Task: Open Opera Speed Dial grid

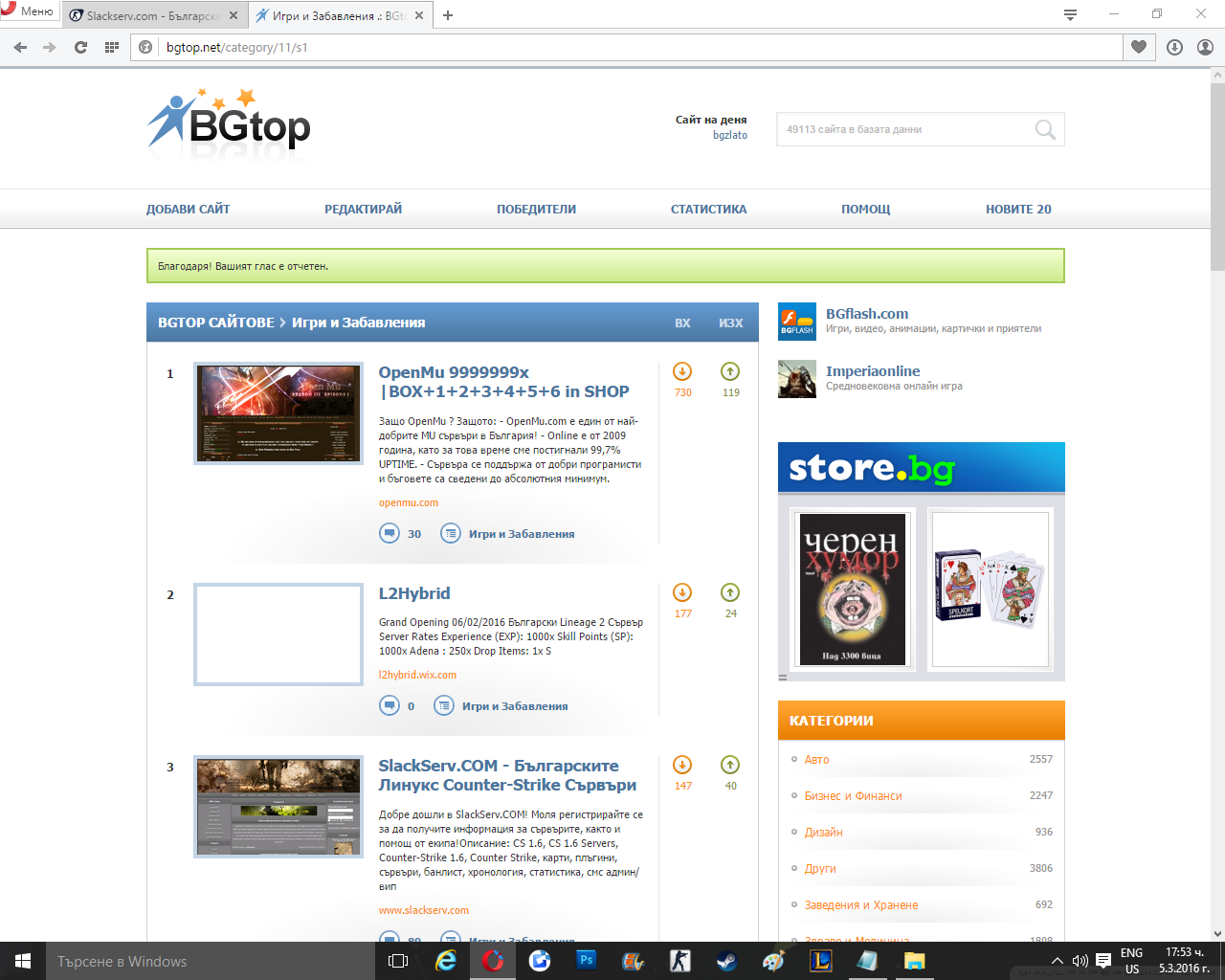Action: pyautogui.click(x=112, y=47)
